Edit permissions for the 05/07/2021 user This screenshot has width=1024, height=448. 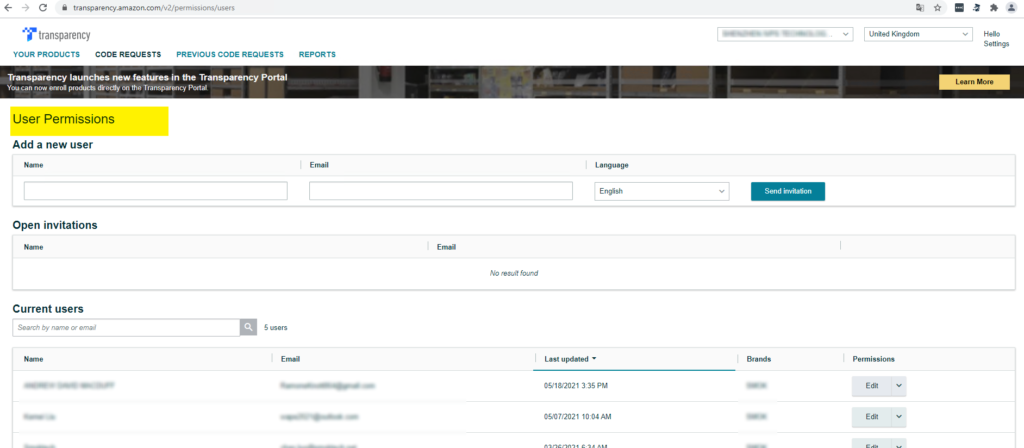[872, 417]
